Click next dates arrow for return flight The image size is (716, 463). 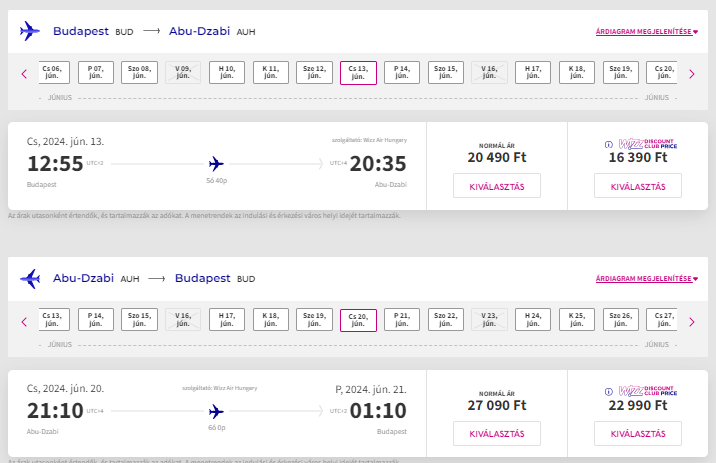tap(692, 322)
